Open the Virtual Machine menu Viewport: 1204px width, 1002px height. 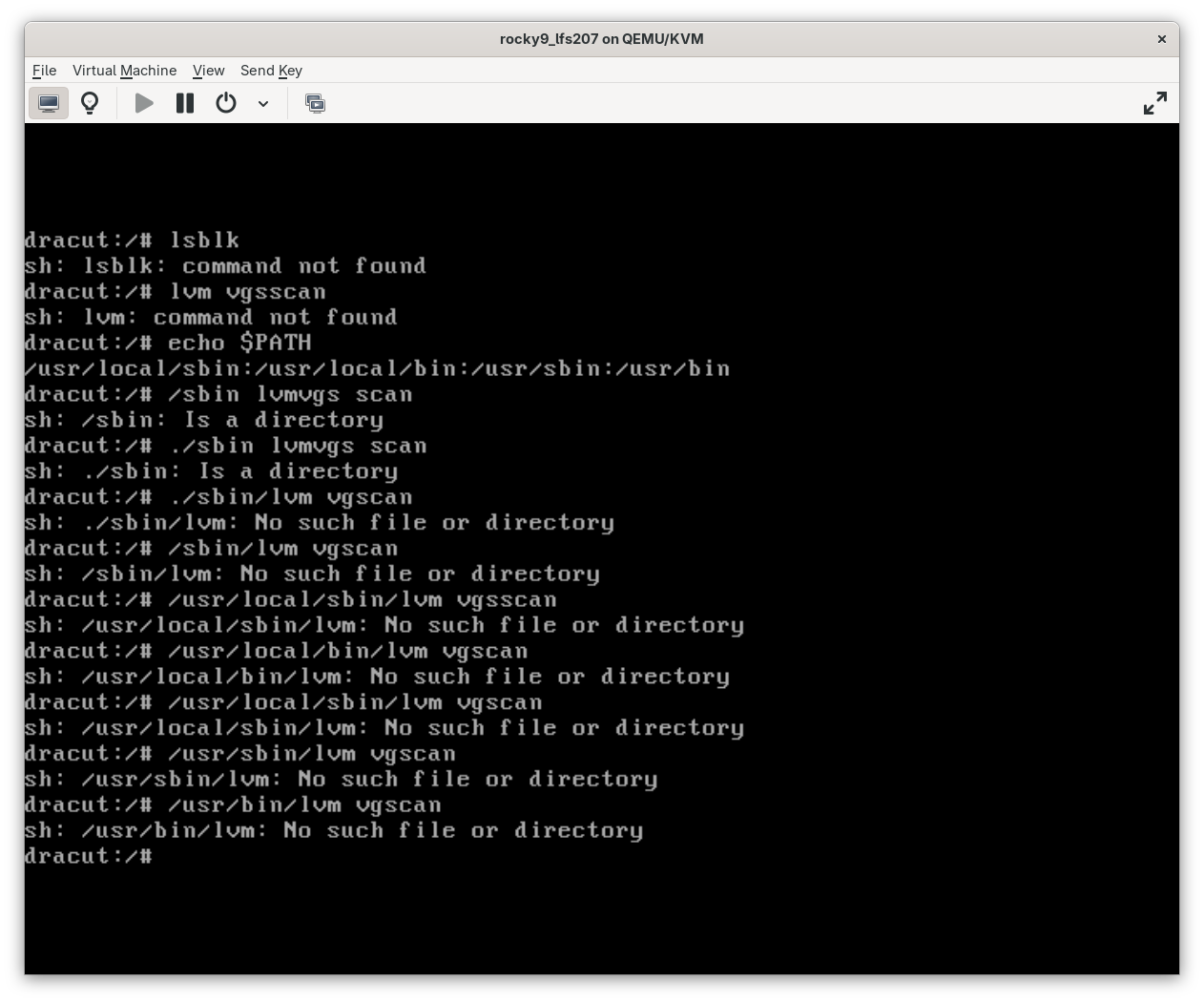pos(124,71)
